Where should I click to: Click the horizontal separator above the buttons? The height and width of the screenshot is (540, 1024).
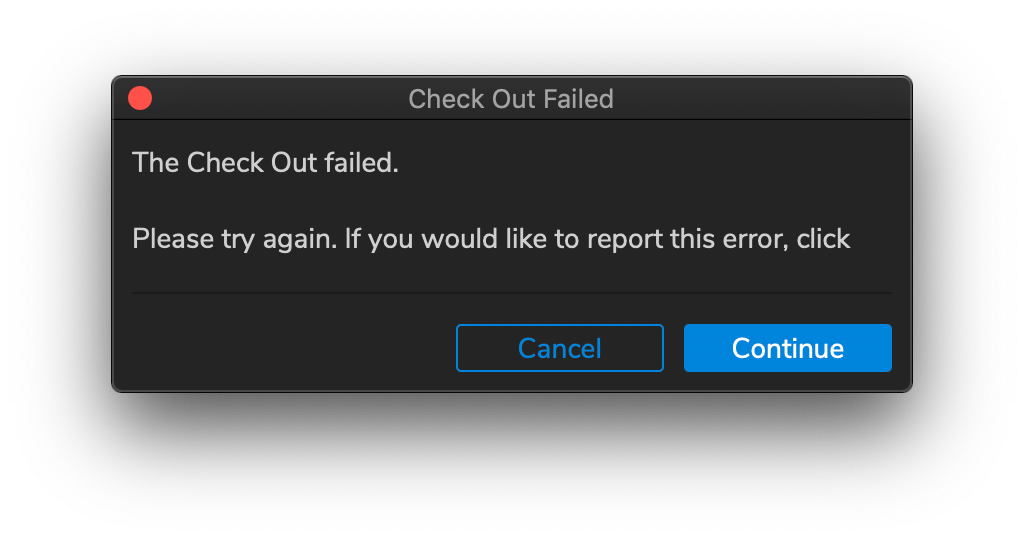pyautogui.click(x=511, y=293)
